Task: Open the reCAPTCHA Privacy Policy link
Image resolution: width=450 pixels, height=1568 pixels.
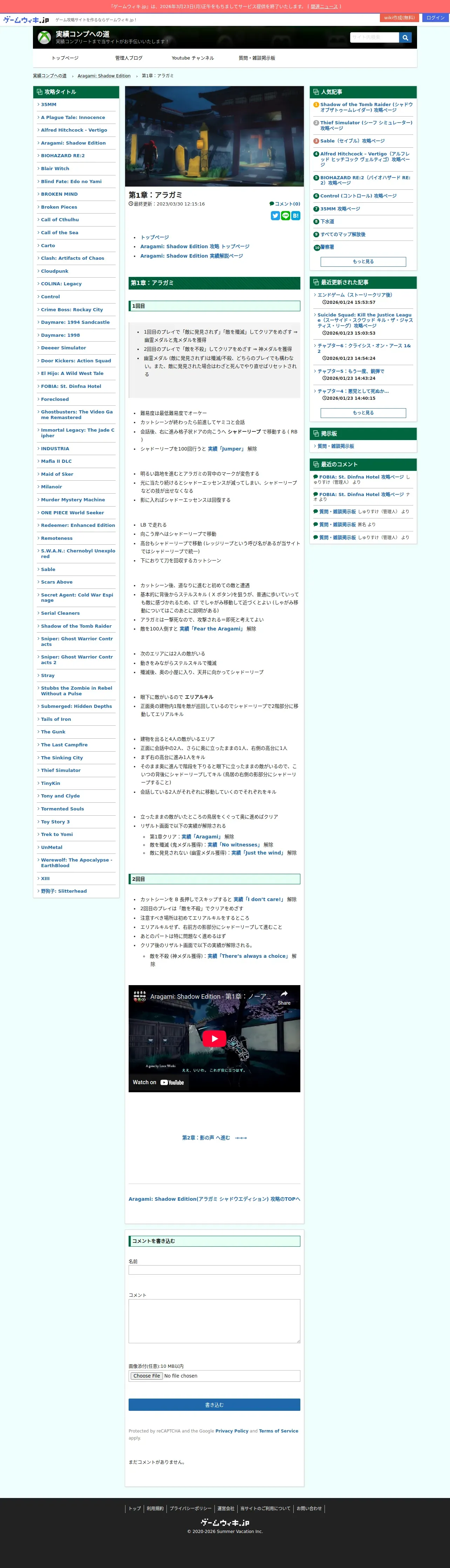Action: (232, 1431)
